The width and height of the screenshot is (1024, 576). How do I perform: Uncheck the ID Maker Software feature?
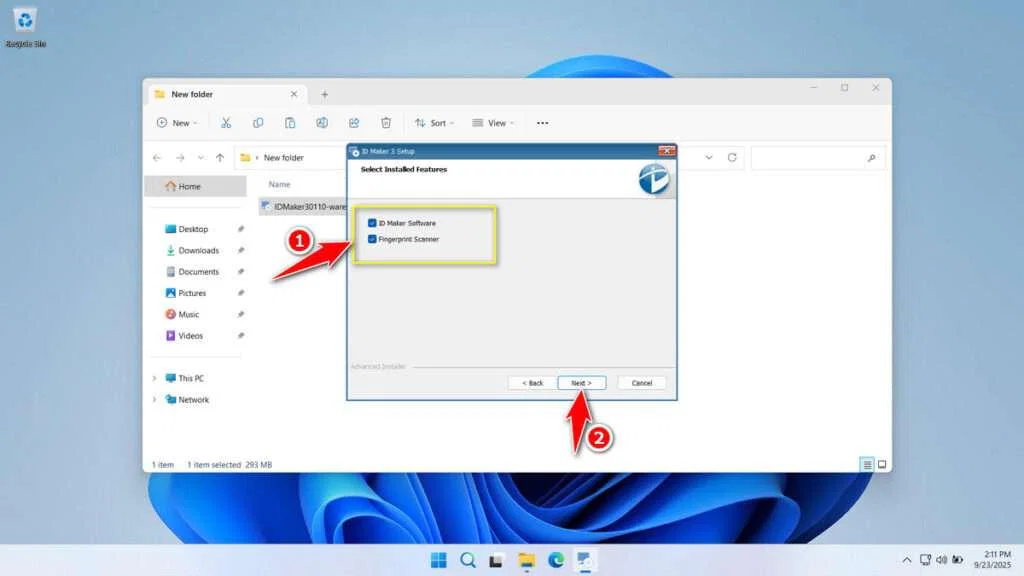(x=374, y=223)
